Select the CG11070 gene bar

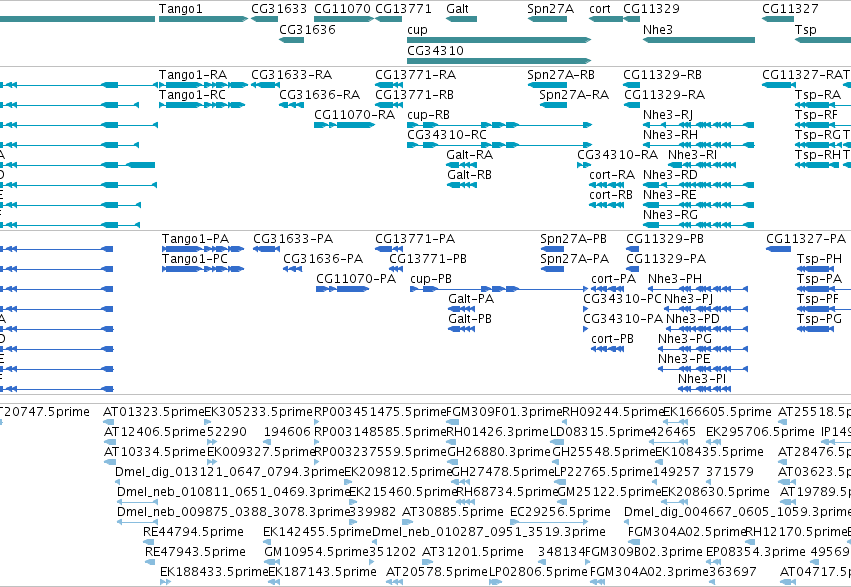coord(344,19)
